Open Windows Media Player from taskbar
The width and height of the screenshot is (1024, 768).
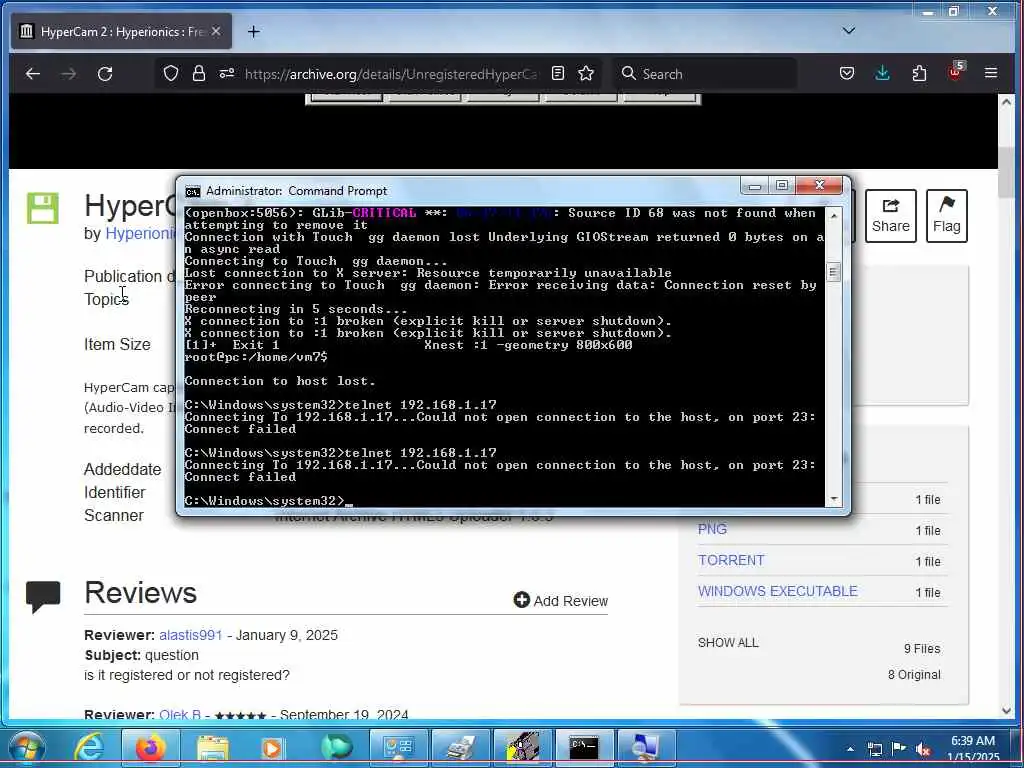pyautogui.click(x=274, y=748)
